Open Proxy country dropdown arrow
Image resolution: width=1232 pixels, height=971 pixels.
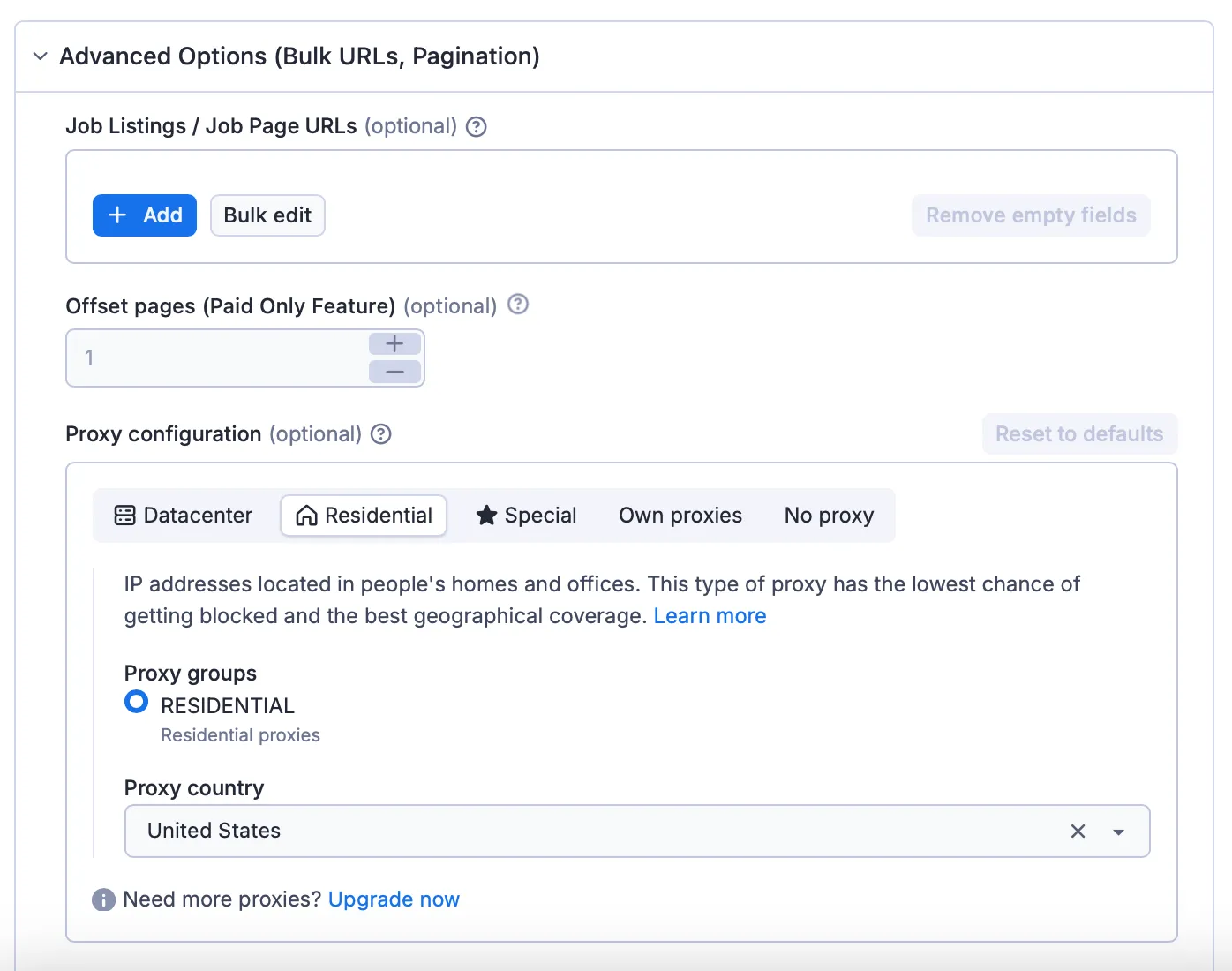point(1118,832)
